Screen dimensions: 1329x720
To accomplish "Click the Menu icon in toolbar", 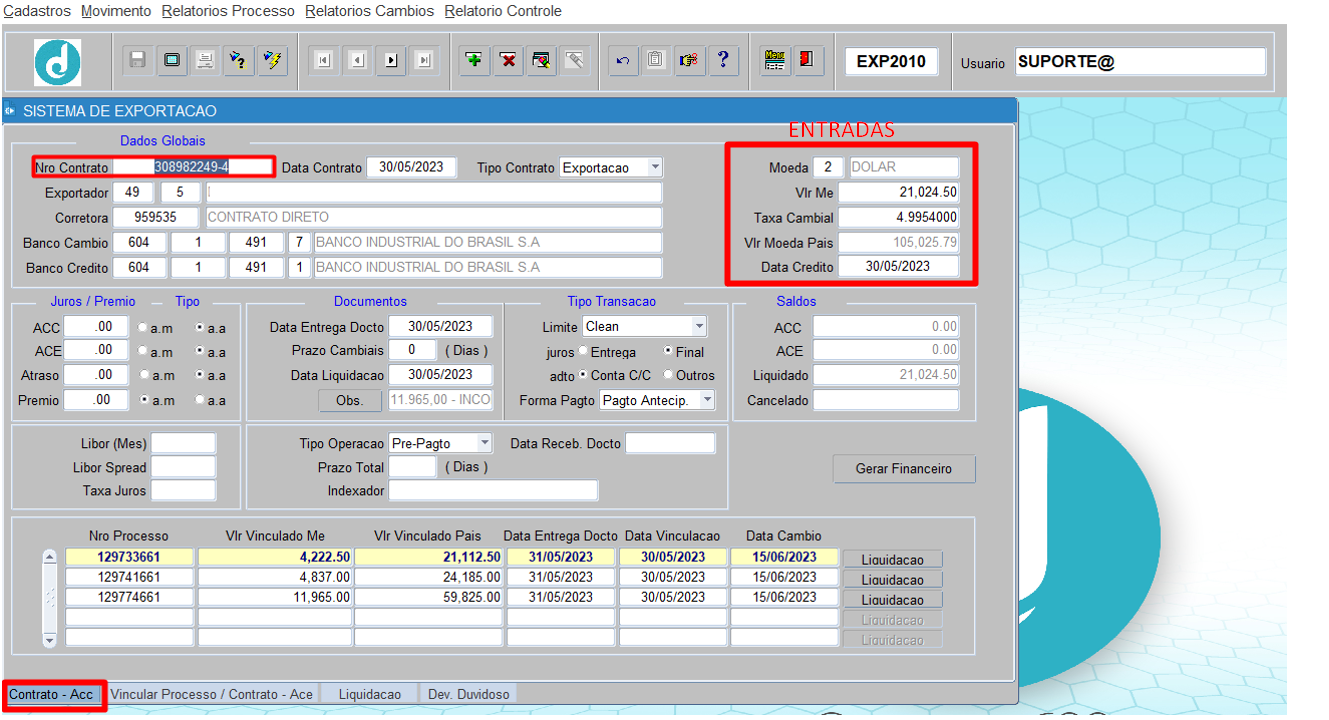I will pyautogui.click(x=773, y=60).
